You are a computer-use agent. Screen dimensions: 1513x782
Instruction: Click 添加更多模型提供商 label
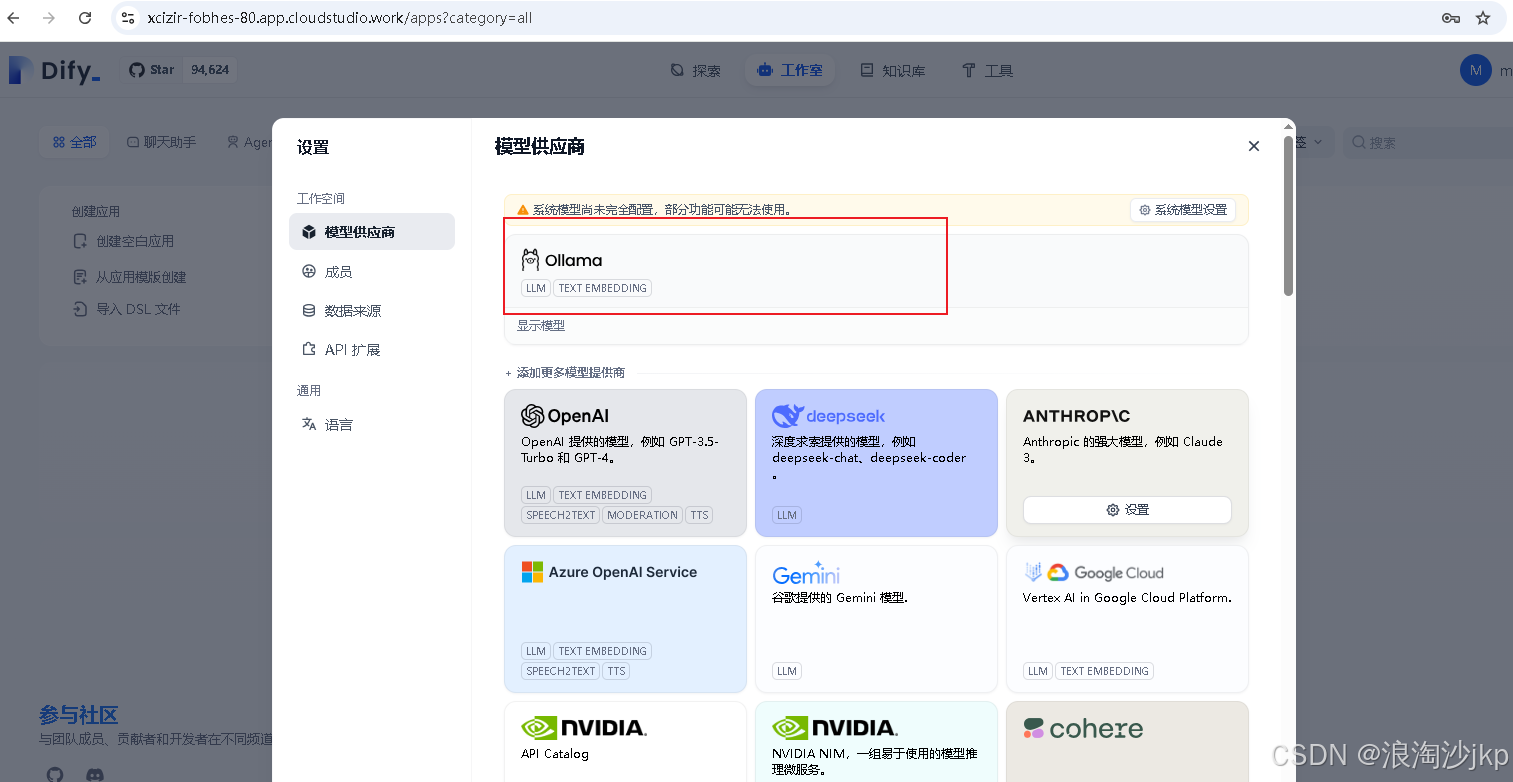coord(570,372)
